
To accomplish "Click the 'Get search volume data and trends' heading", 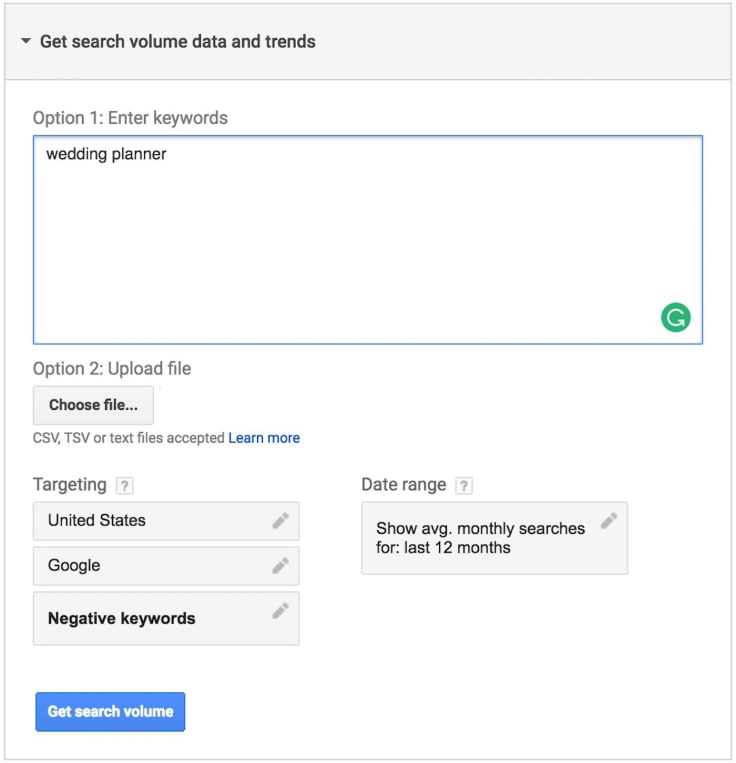I will (178, 42).
